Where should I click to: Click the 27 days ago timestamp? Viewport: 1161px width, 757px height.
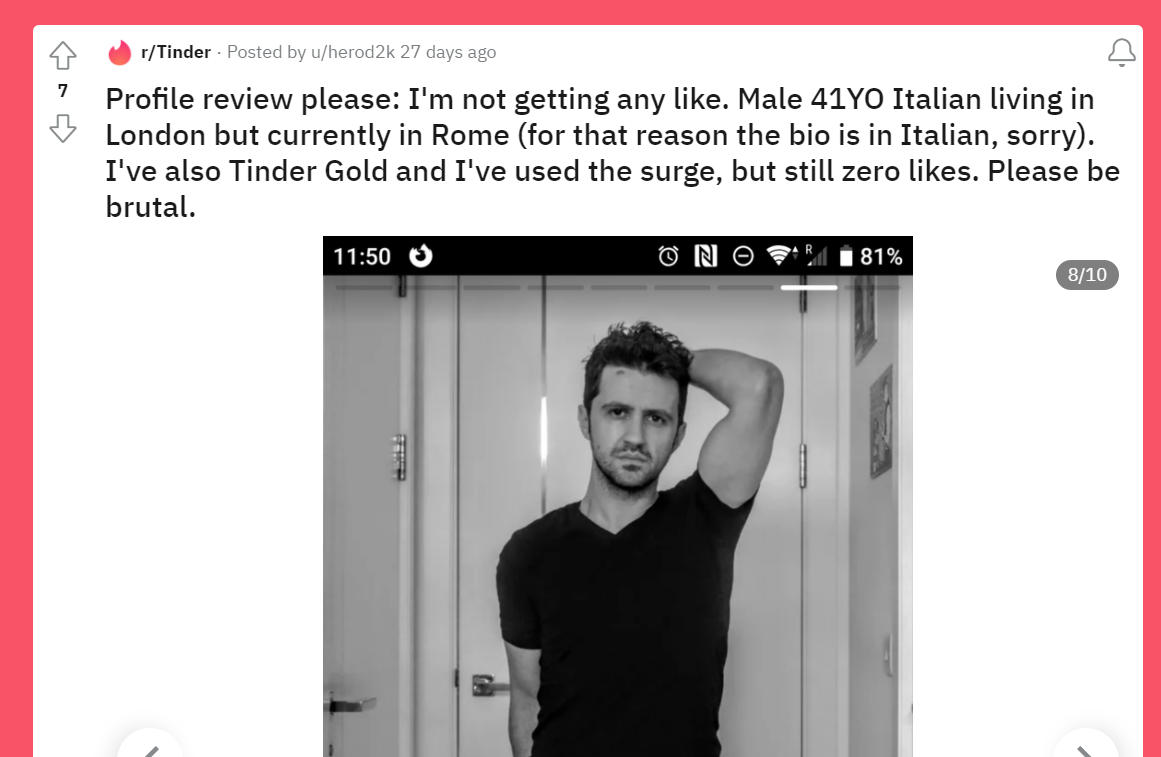pos(448,53)
